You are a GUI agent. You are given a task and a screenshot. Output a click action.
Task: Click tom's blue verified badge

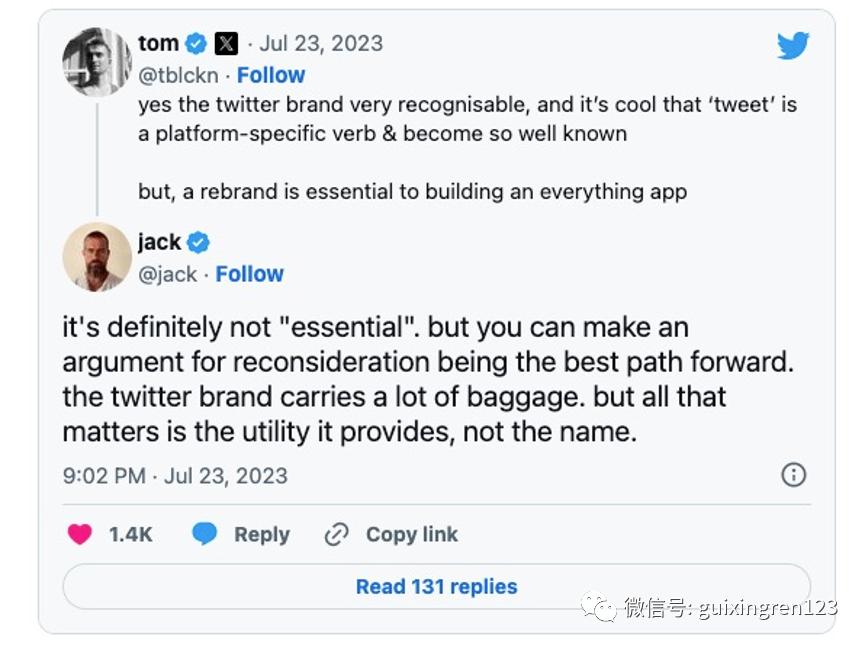point(196,43)
